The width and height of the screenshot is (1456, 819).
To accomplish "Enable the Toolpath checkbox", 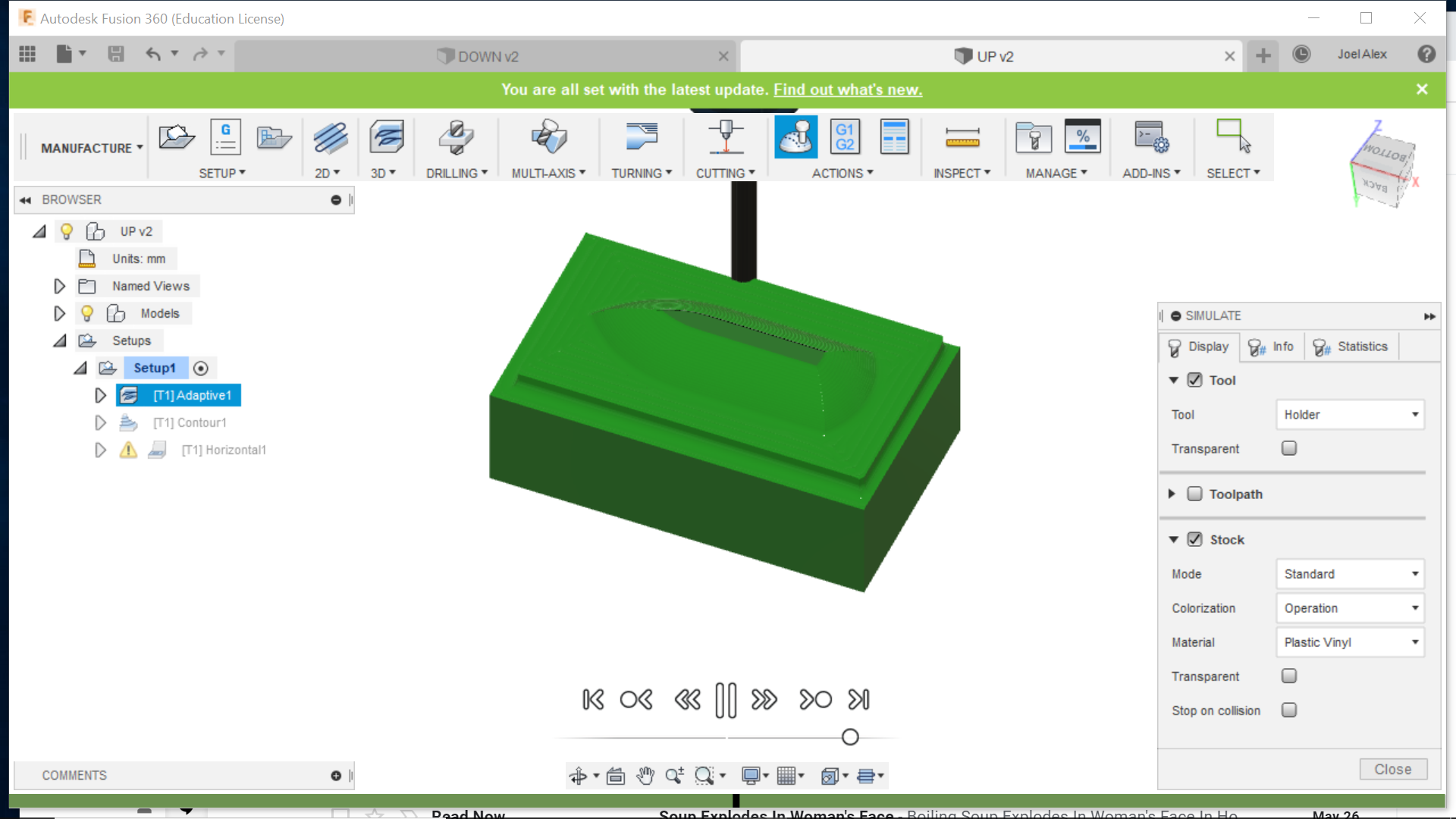I will pos(1194,494).
